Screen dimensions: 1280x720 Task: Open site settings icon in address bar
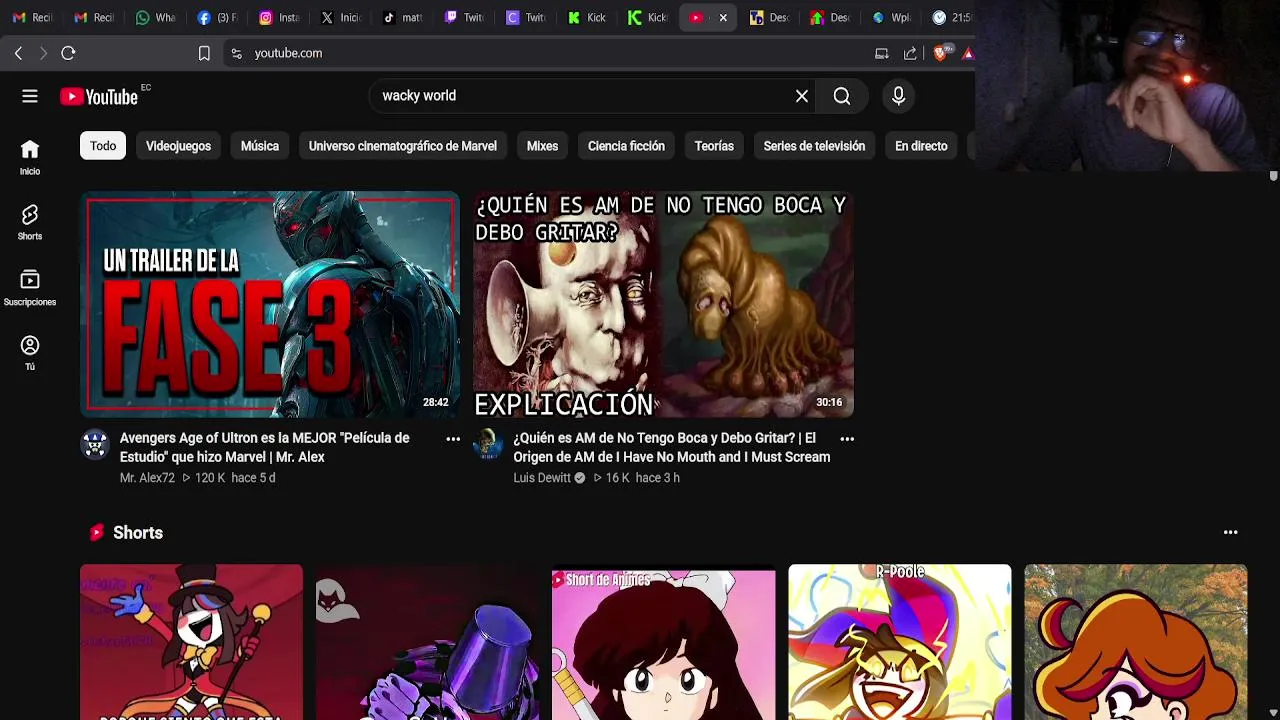click(236, 53)
